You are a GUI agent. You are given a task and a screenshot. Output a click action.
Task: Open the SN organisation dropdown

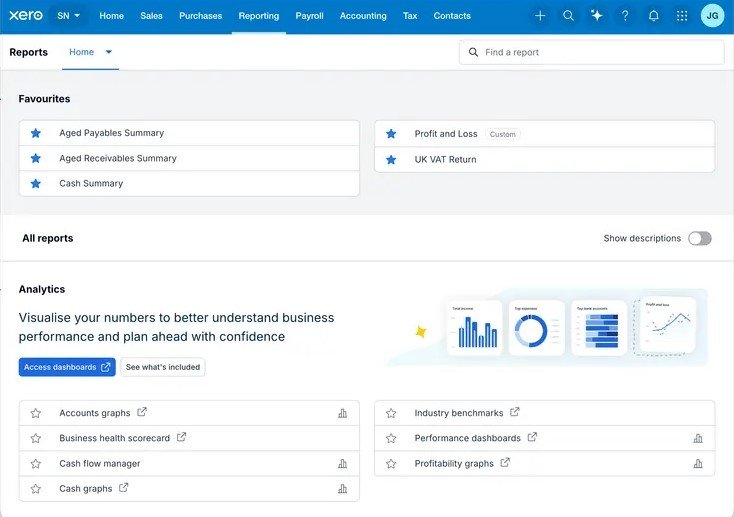(68, 15)
